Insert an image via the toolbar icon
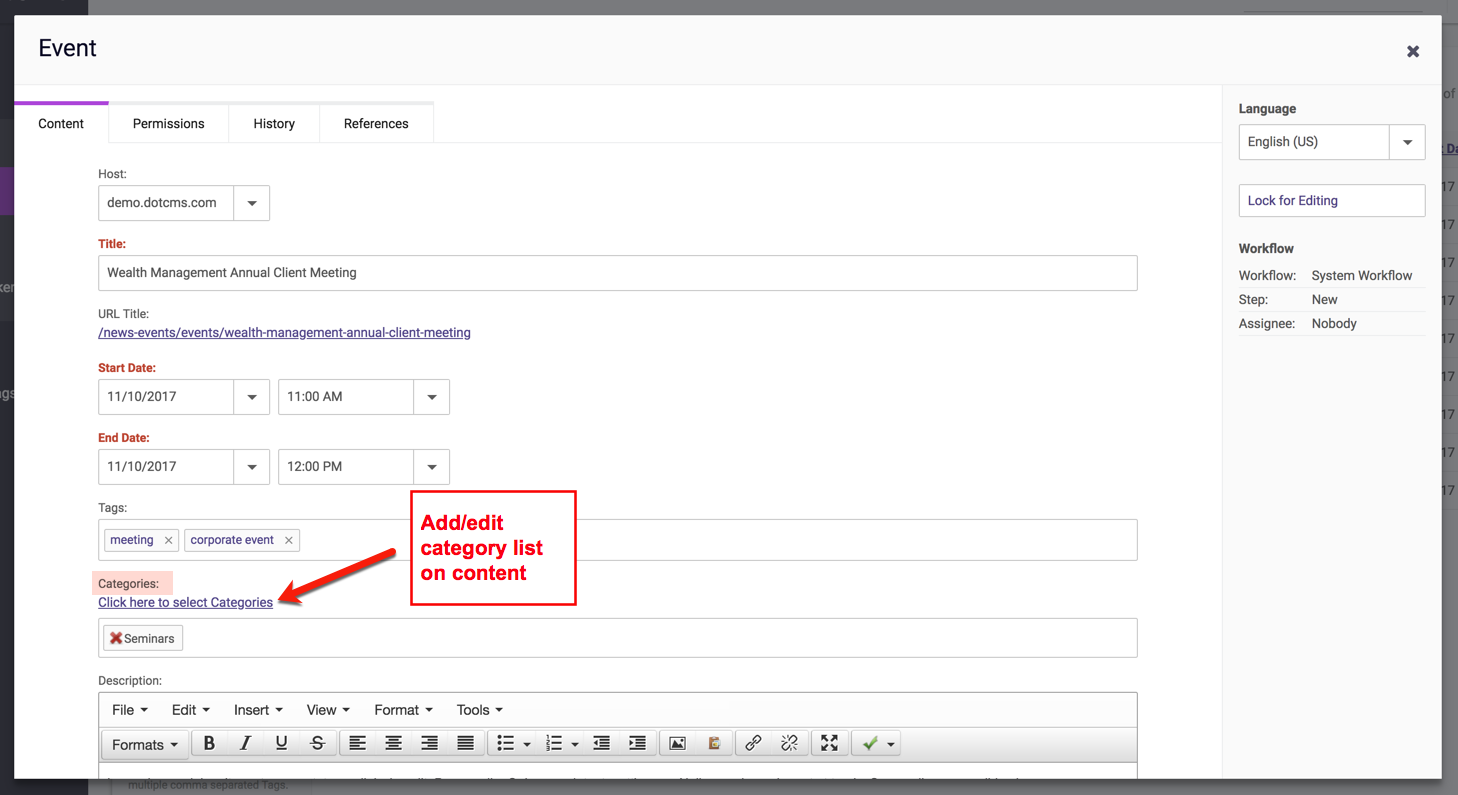Viewport: 1458px width, 795px height. tap(677, 743)
